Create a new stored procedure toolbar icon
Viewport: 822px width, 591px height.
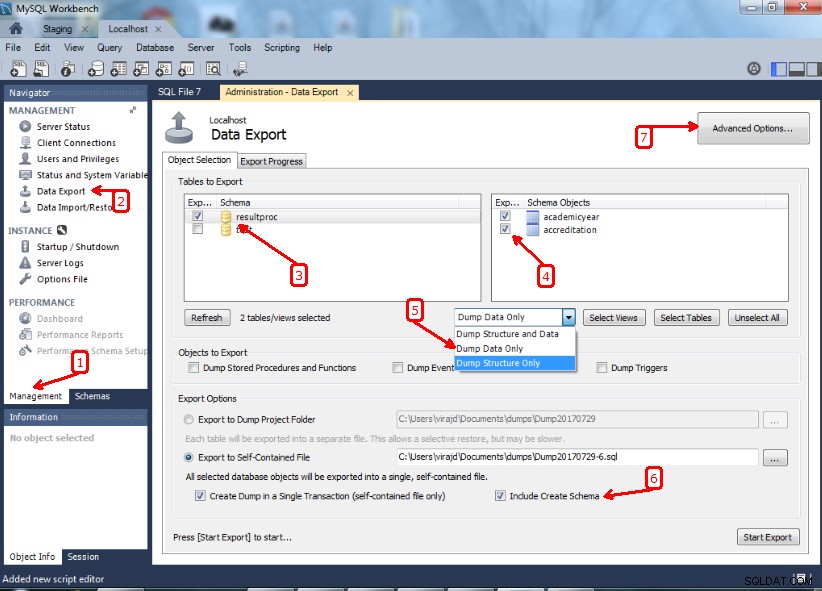pyautogui.click(x=164, y=69)
